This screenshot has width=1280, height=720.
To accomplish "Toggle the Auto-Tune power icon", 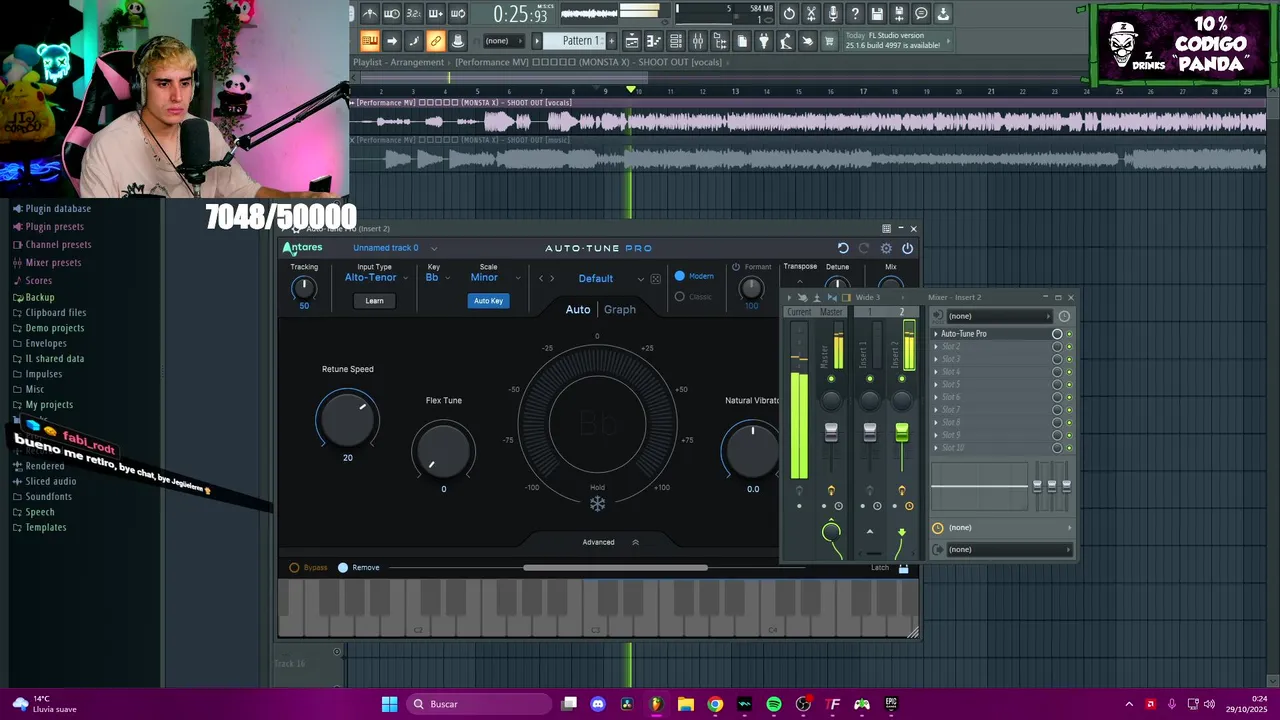I will (x=908, y=248).
